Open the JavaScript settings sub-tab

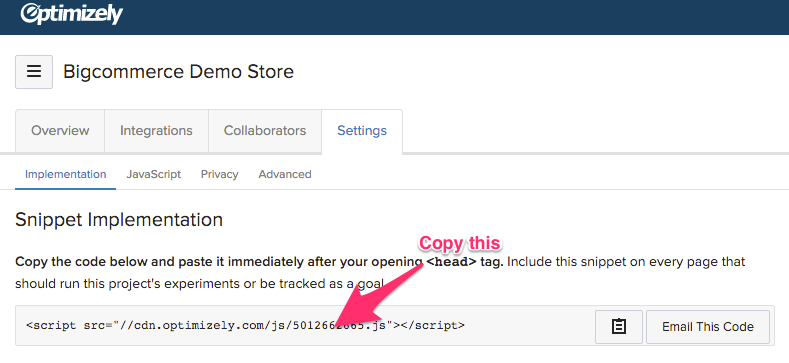pos(153,174)
